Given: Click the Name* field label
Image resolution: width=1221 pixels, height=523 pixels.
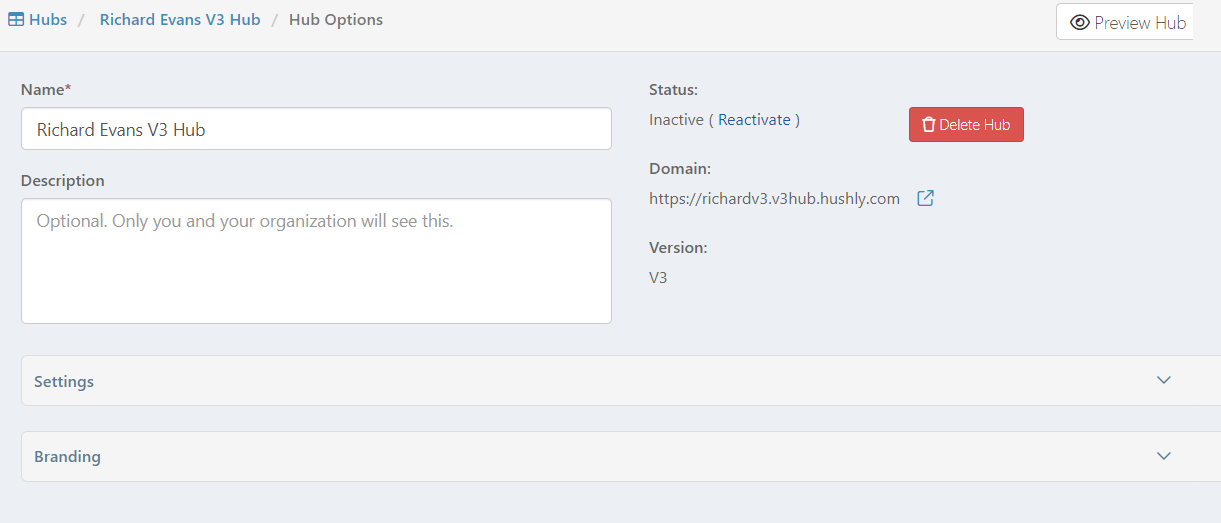Looking at the screenshot, I should tap(46, 90).
